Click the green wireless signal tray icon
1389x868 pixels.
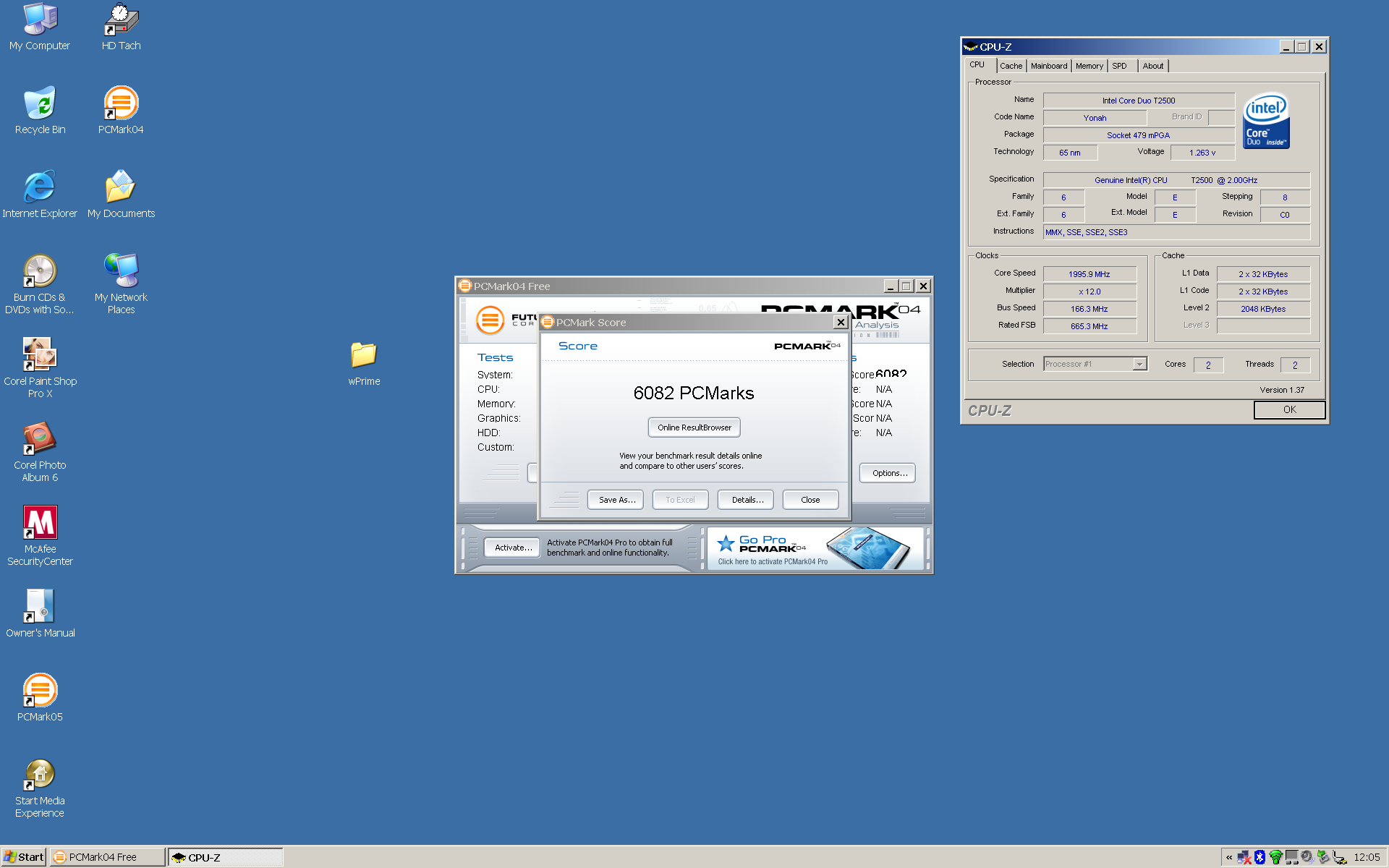[x=1275, y=857]
